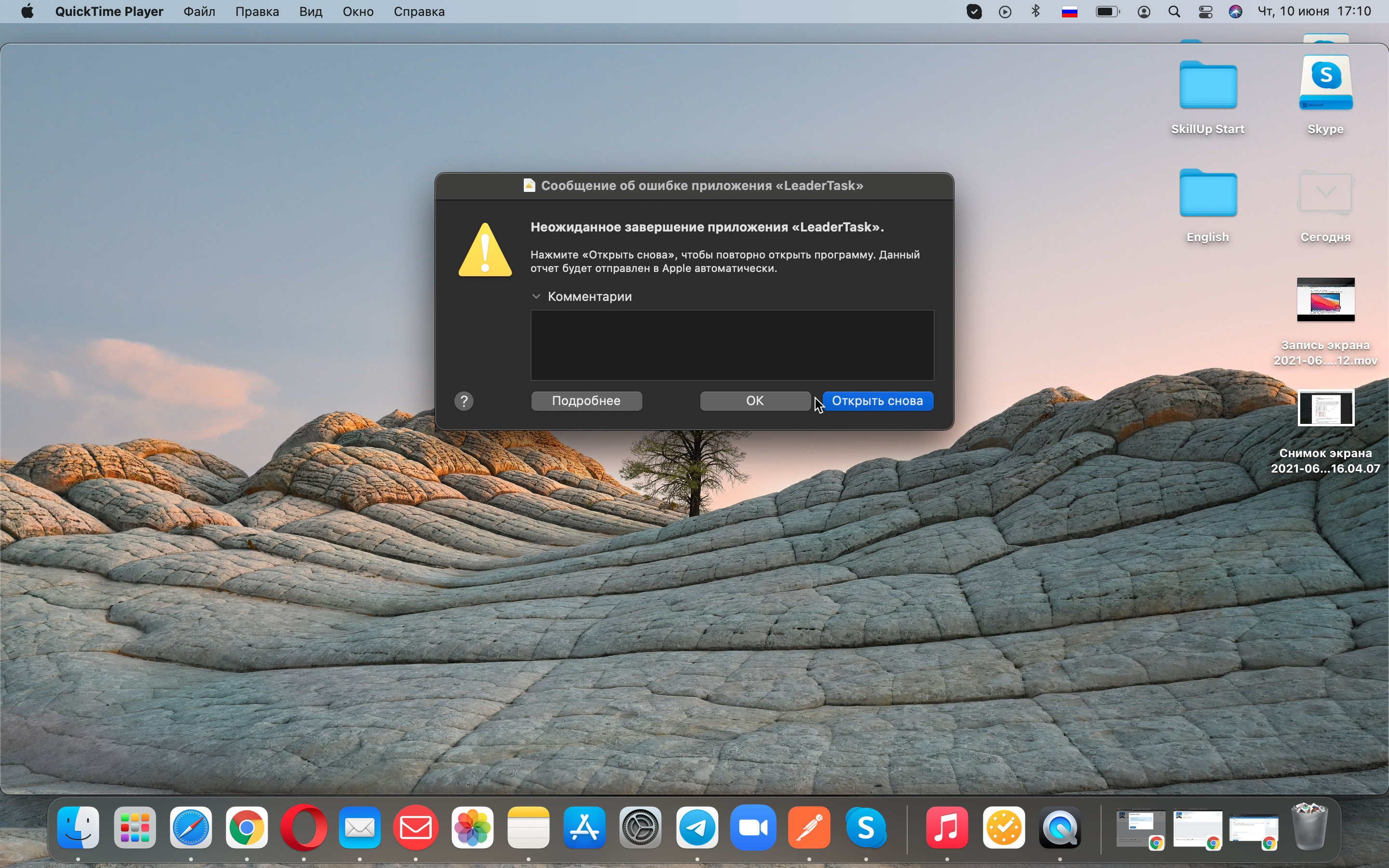Switch the Russian flag input source
This screenshot has width=1389, height=868.
click(1069, 12)
